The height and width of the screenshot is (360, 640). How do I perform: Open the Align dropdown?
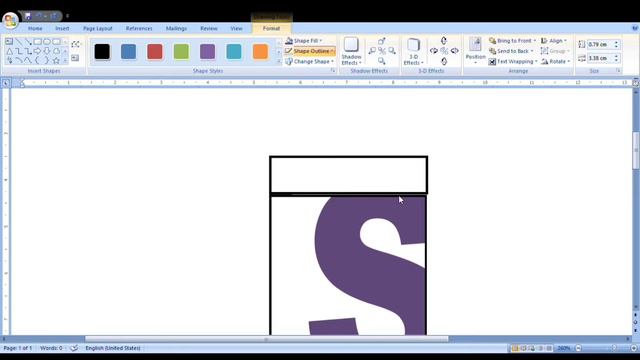coord(554,41)
